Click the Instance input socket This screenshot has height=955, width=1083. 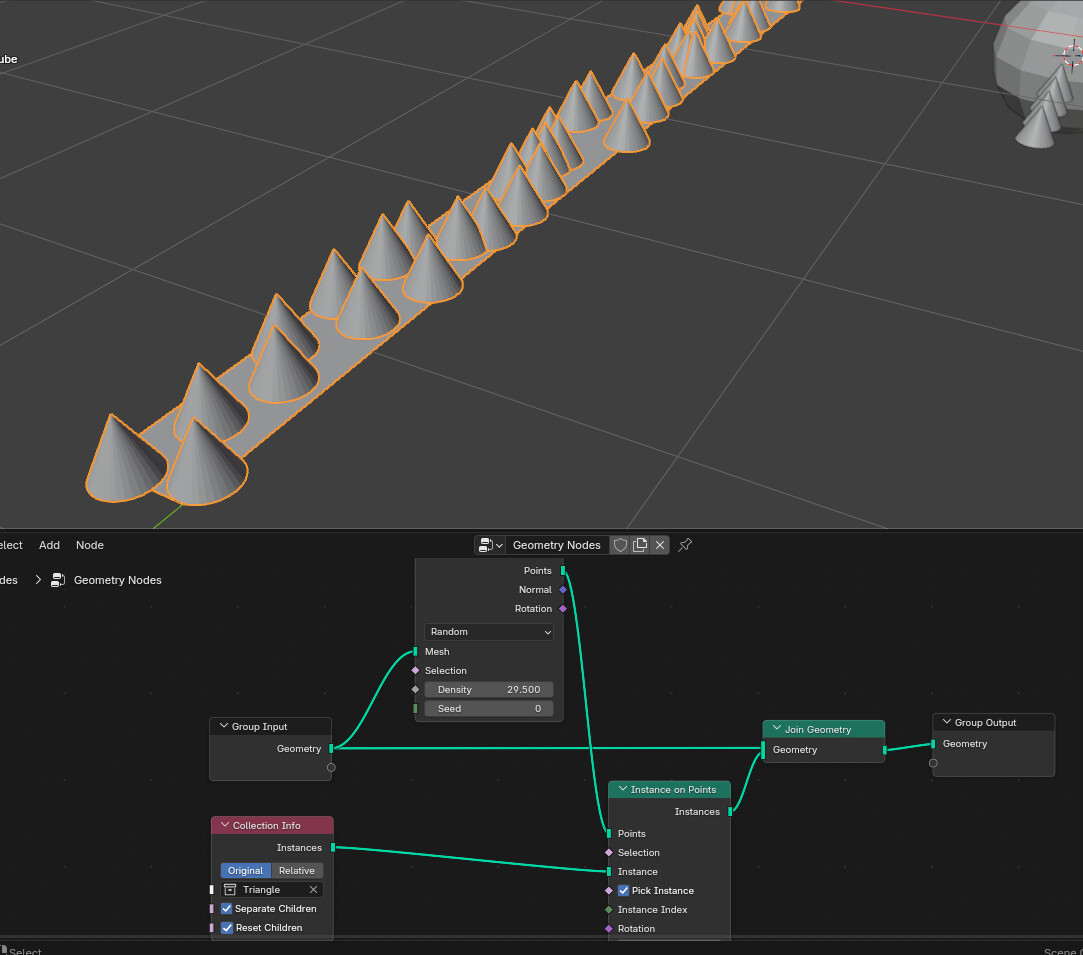coord(608,871)
